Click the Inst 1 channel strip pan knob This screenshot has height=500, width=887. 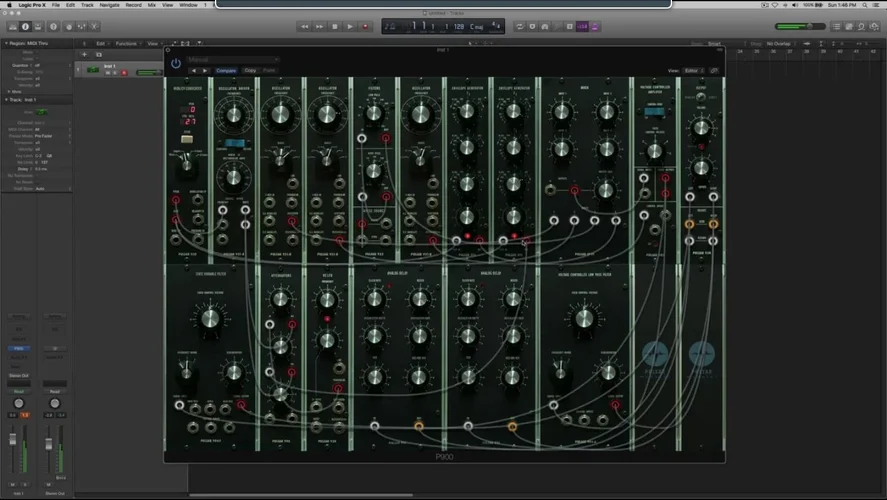[19, 403]
